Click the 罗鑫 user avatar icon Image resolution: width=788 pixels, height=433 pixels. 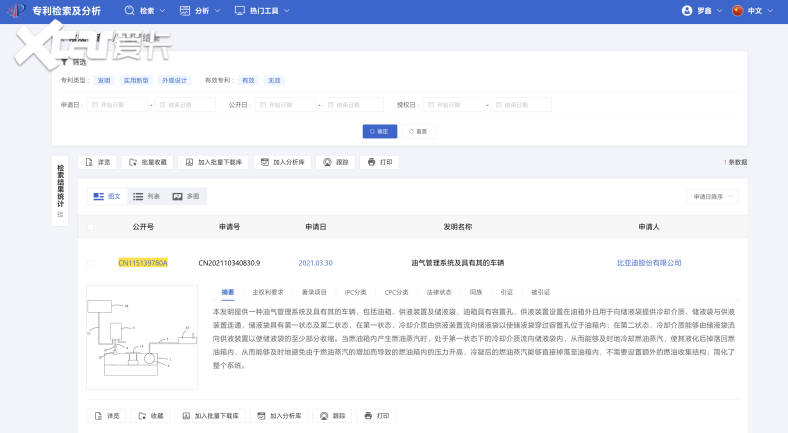coord(687,11)
